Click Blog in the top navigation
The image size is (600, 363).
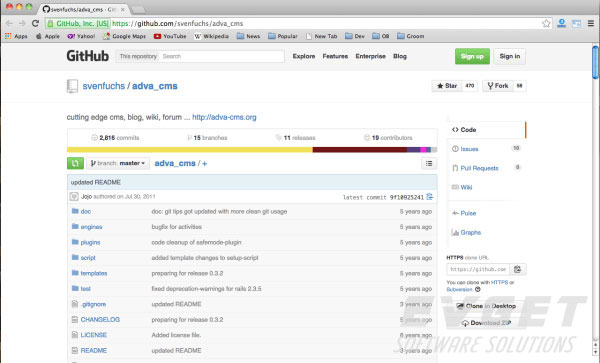point(400,56)
